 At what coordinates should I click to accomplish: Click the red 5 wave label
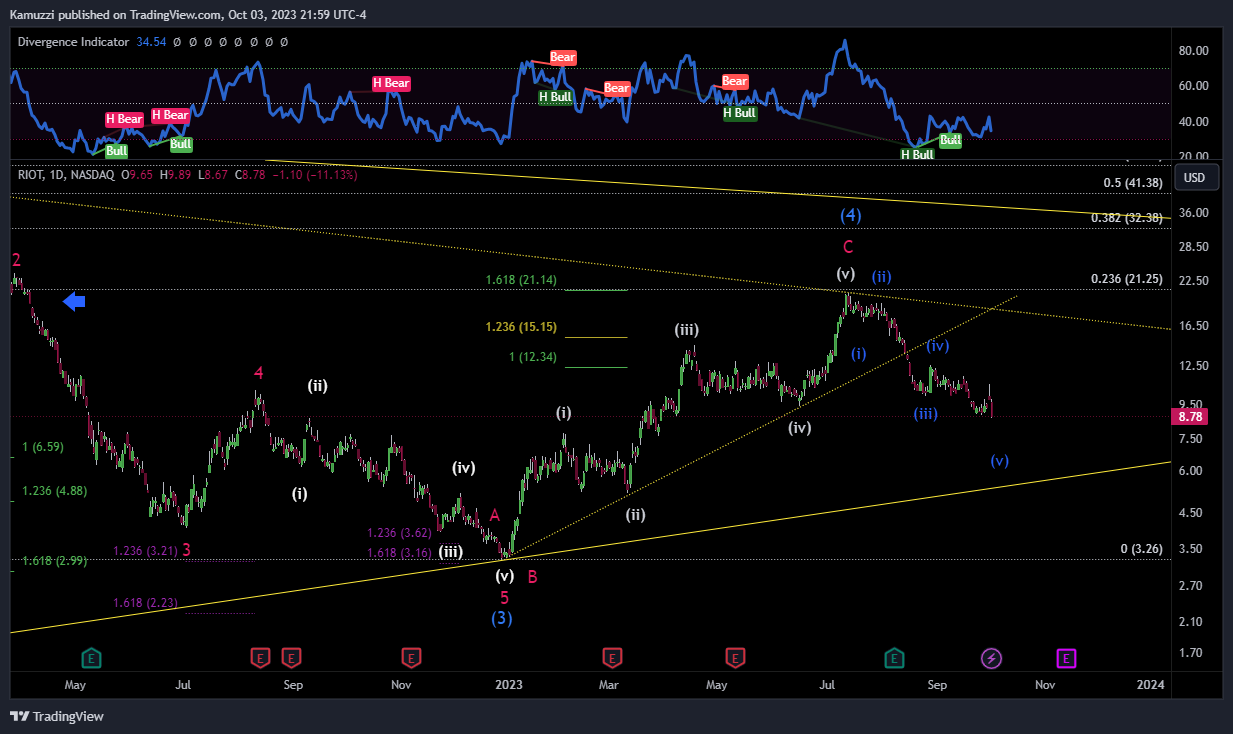click(505, 597)
